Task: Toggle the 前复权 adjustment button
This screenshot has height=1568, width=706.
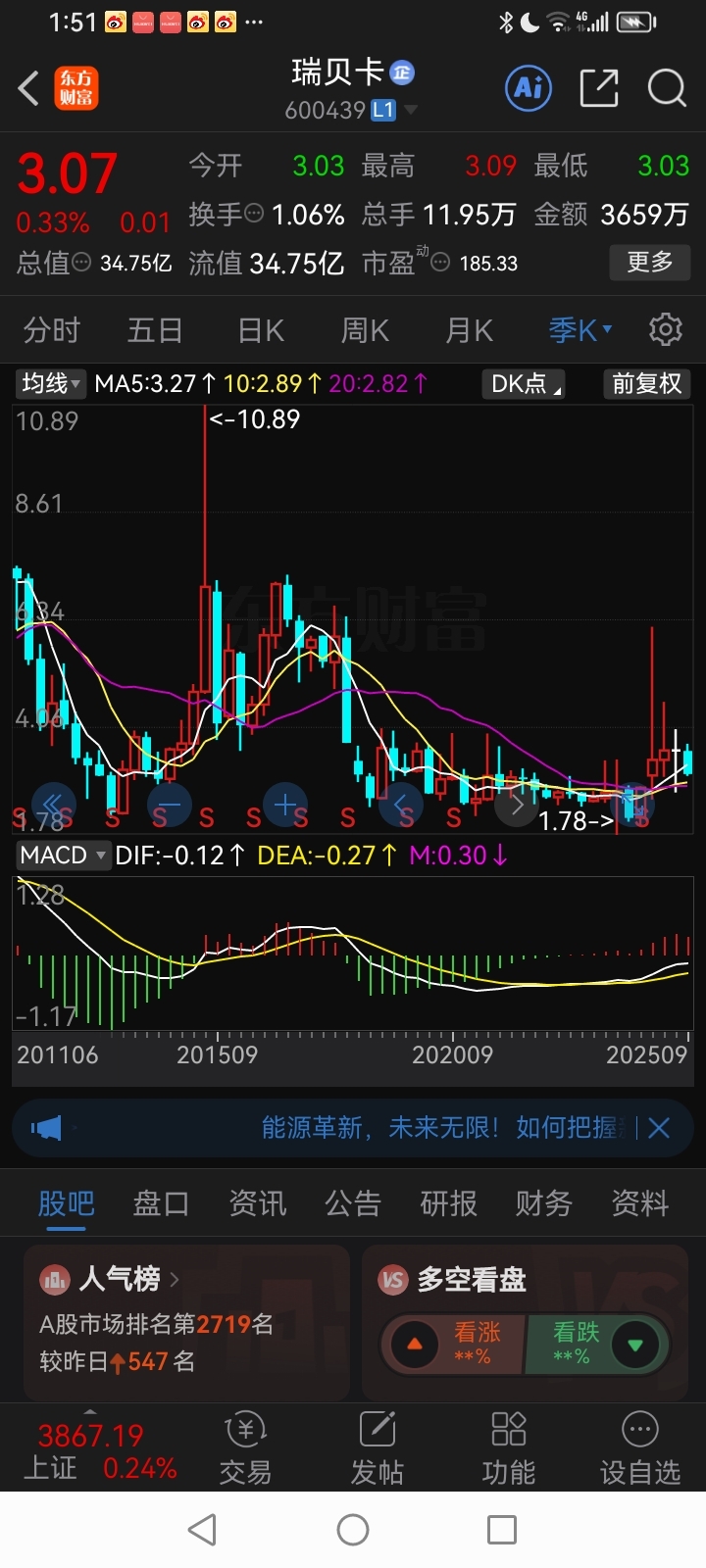Action: tap(647, 383)
